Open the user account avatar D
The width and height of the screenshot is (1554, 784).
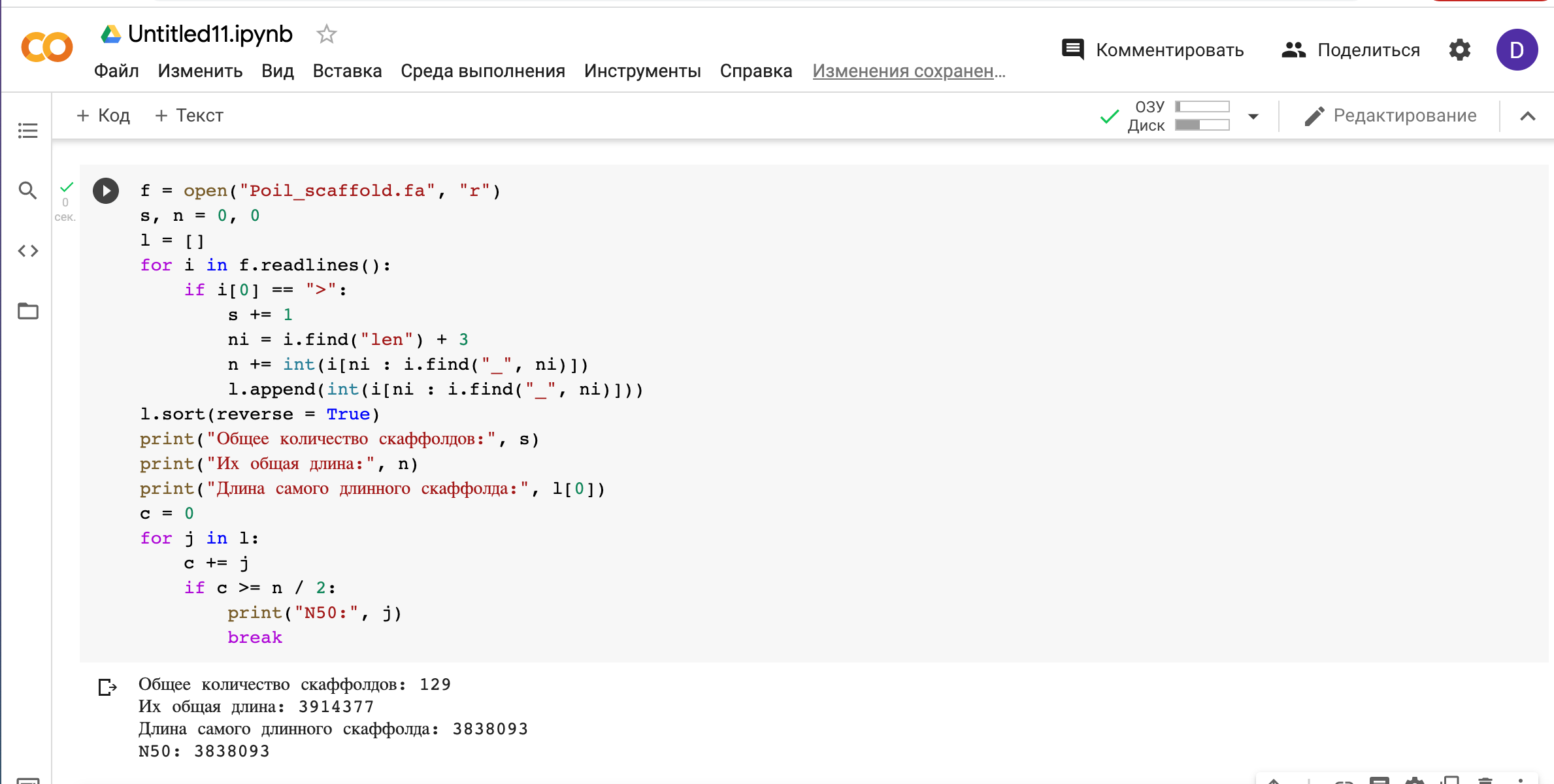coord(1517,50)
